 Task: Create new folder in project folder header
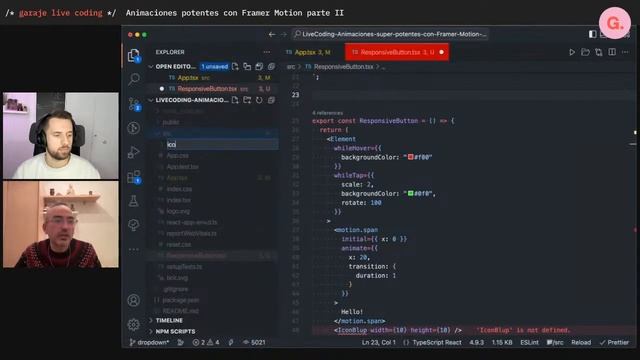[247, 100]
